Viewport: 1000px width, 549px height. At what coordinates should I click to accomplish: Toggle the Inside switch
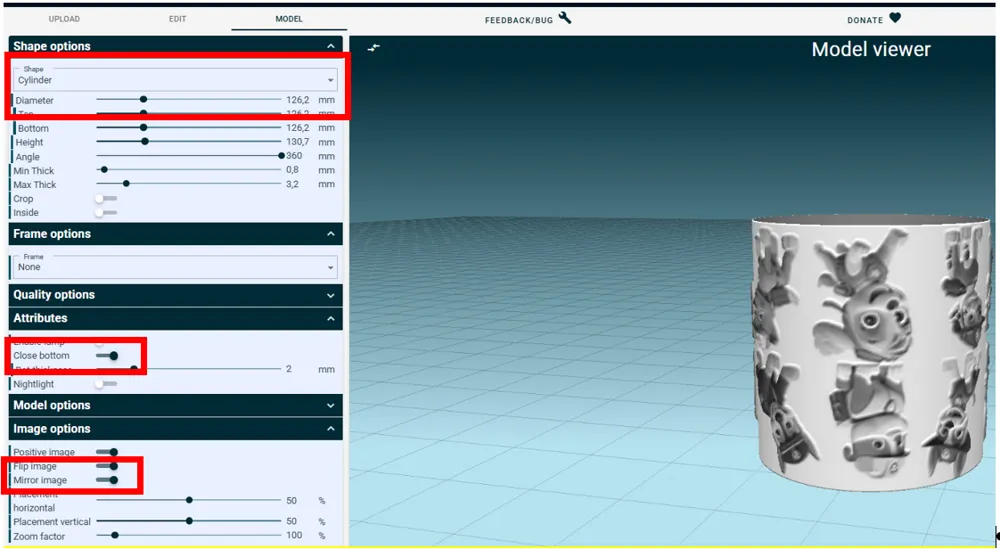(106, 213)
